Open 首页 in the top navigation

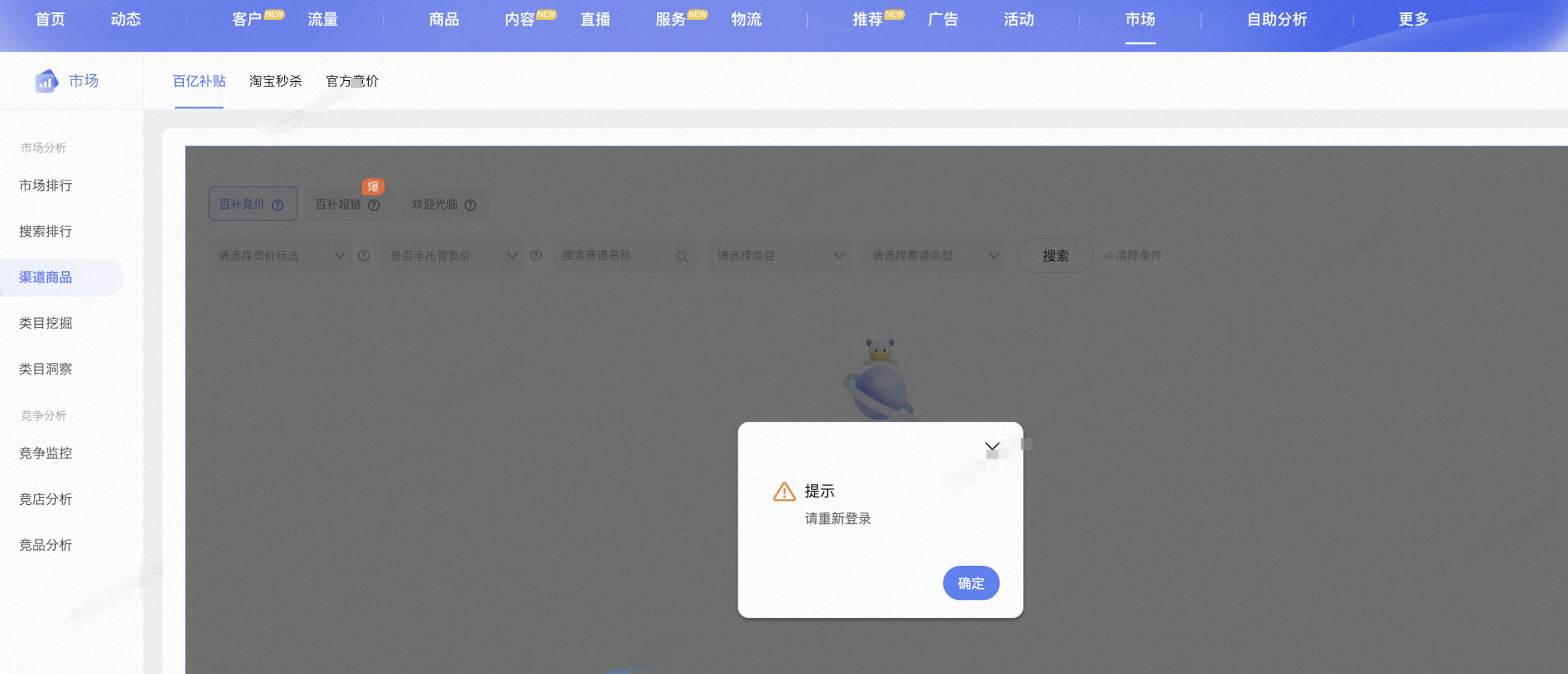click(50, 20)
